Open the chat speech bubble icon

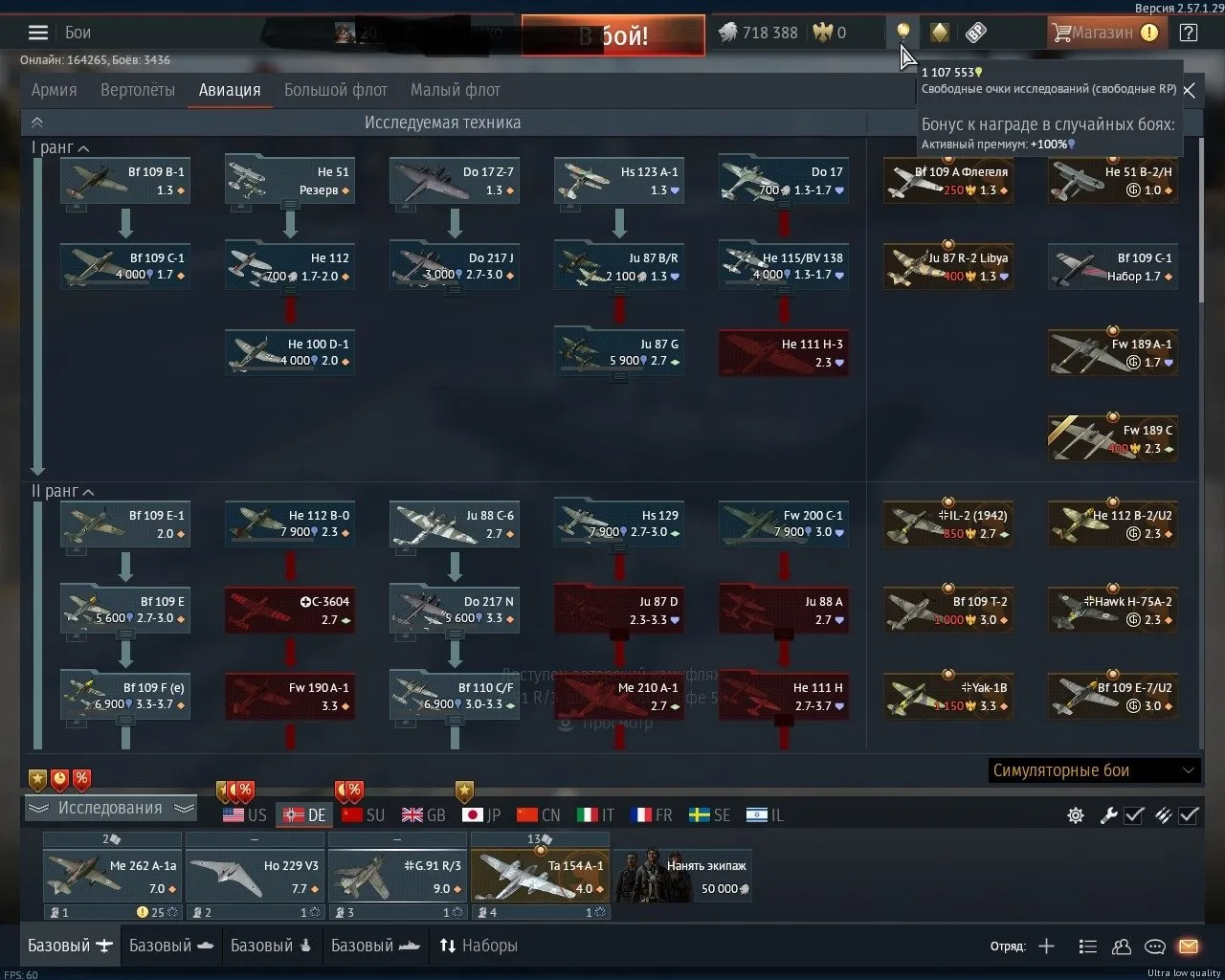click(1155, 947)
